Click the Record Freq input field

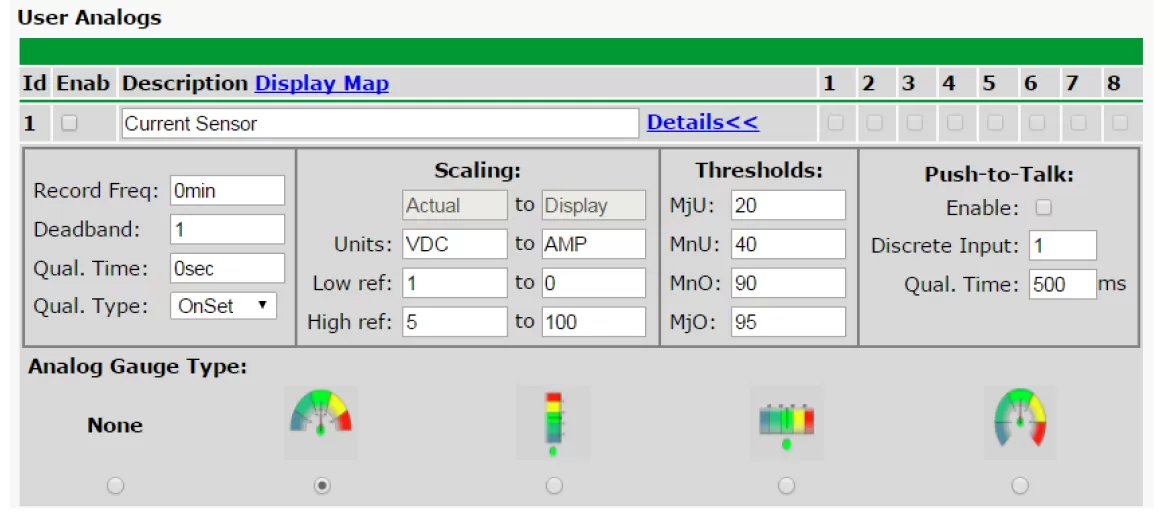click(227, 191)
